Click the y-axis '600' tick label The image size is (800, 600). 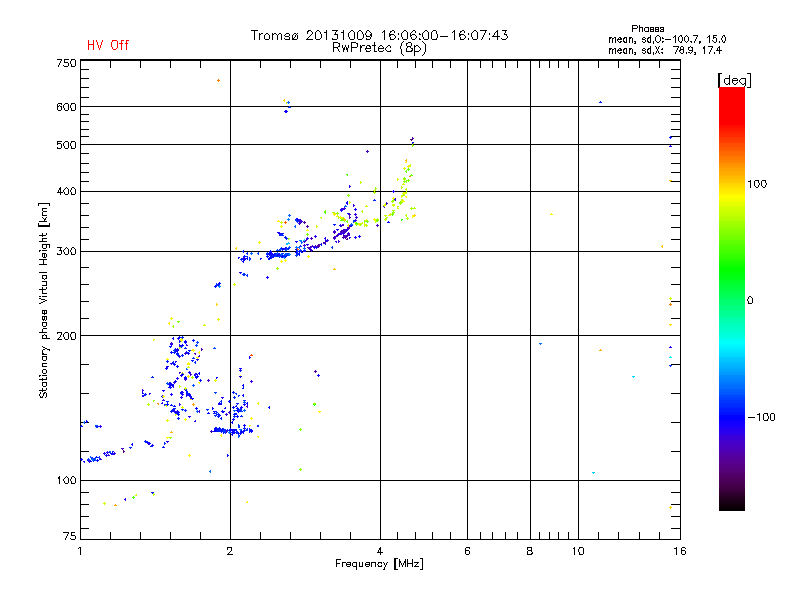click(x=66, y=107)
